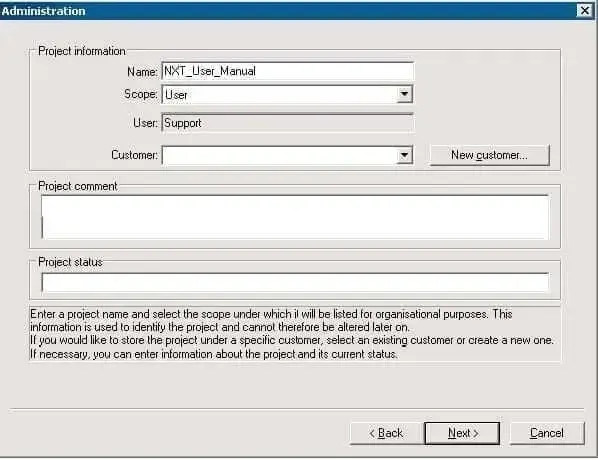Click the New customer... button

490,155
